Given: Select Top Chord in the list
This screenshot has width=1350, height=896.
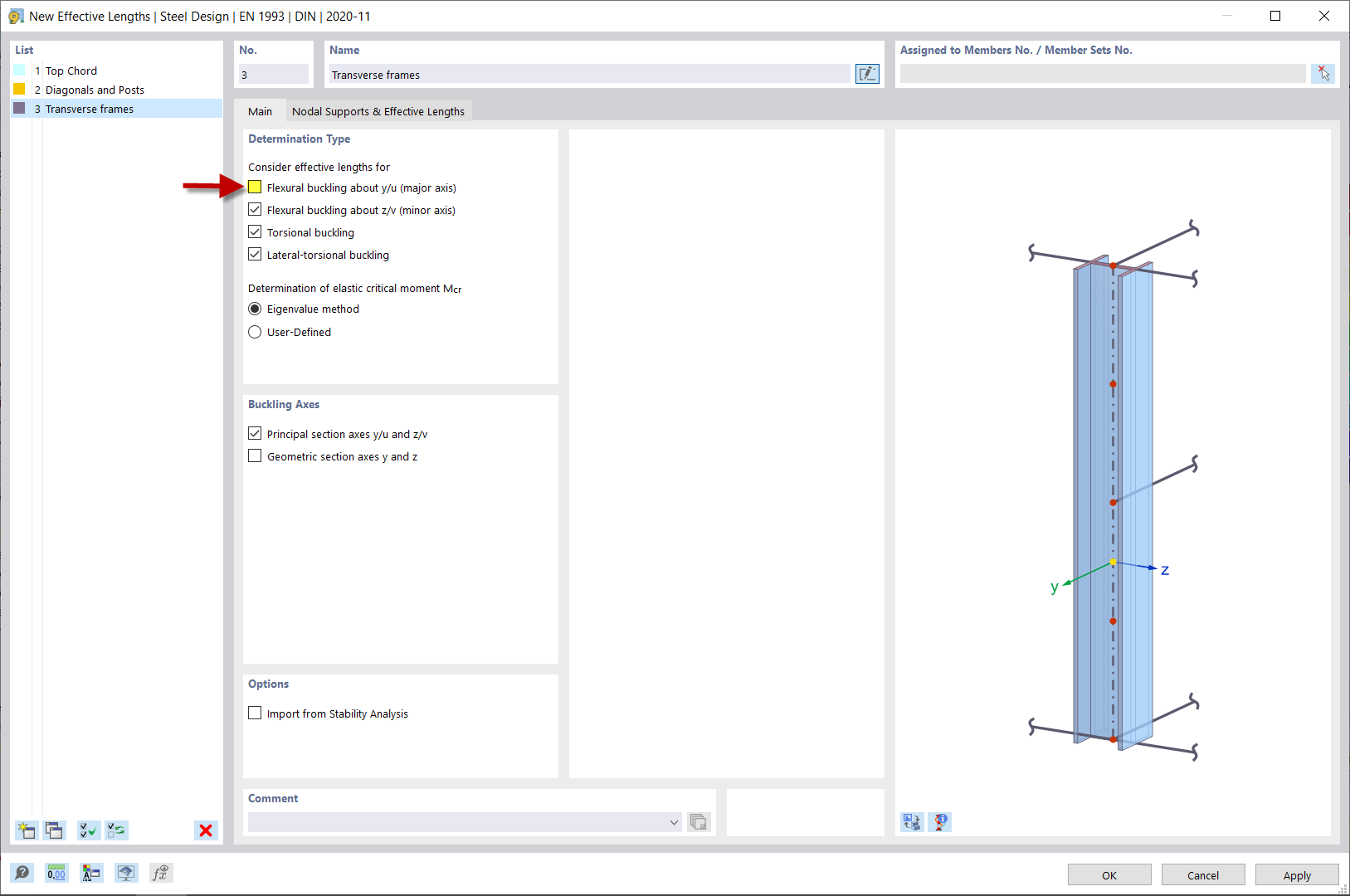Looking at the screenshot, I should (71, 71).
